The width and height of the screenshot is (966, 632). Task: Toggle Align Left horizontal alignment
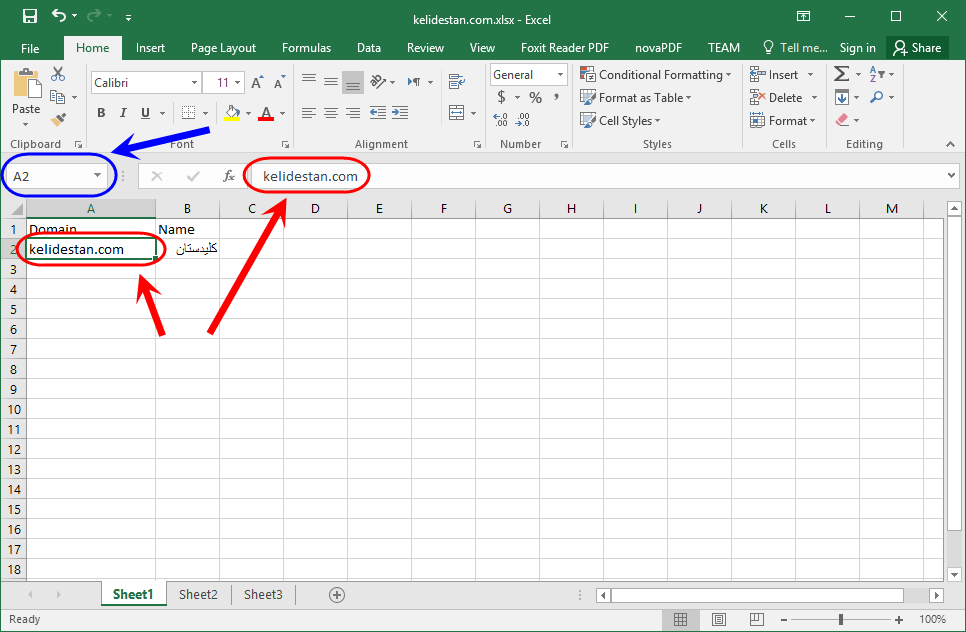coord(309,112)
